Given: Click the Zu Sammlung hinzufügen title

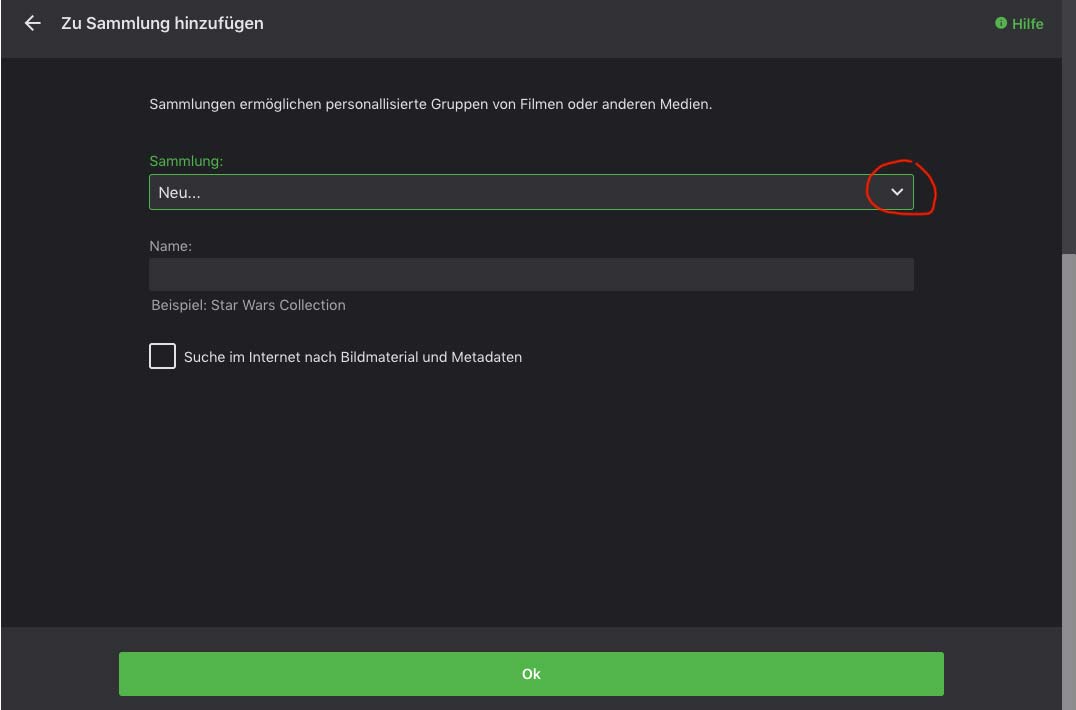Looking at the screenshot, I should coord(163,23).
